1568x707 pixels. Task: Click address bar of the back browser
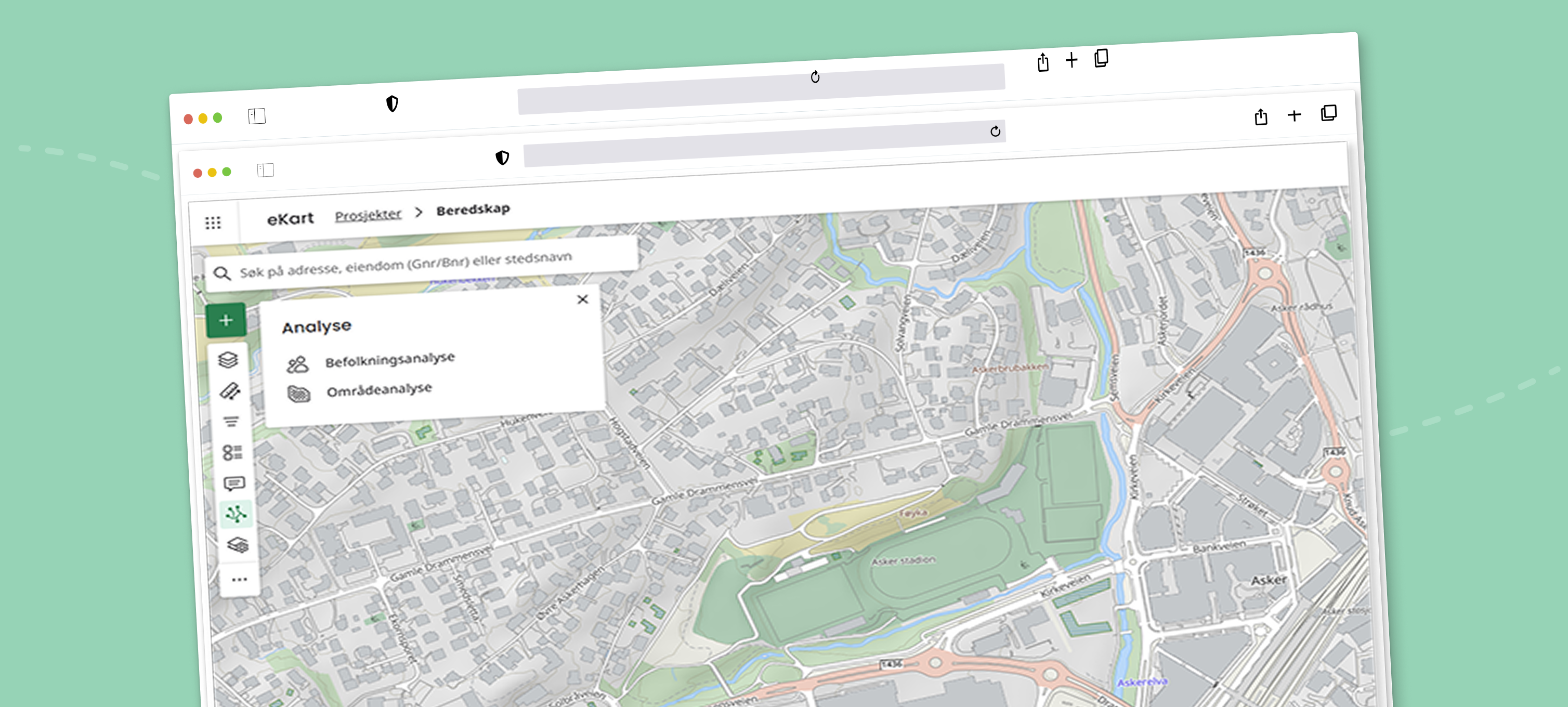click(761, 89)
